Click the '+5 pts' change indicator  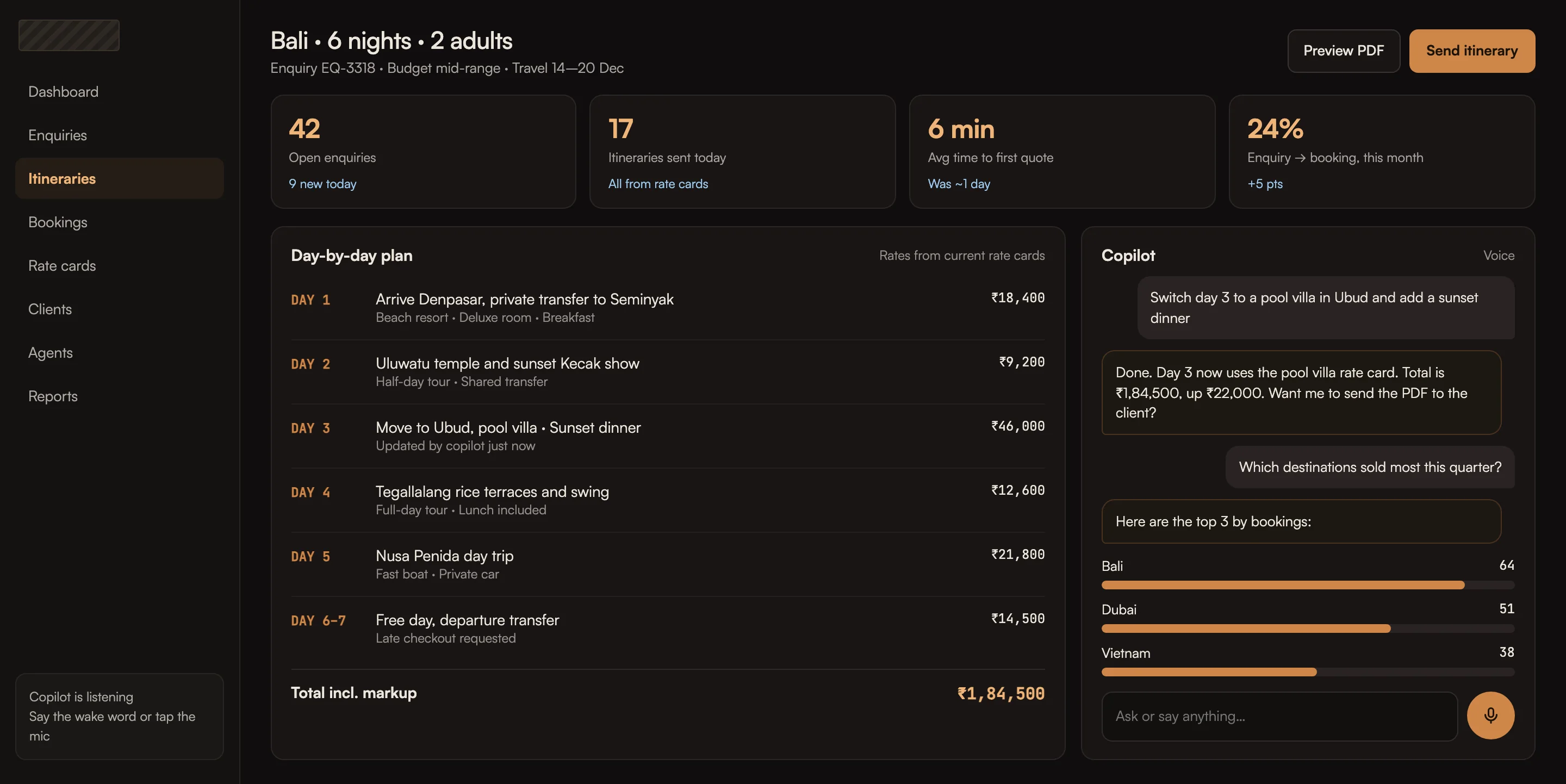(x=1264, y=184)
